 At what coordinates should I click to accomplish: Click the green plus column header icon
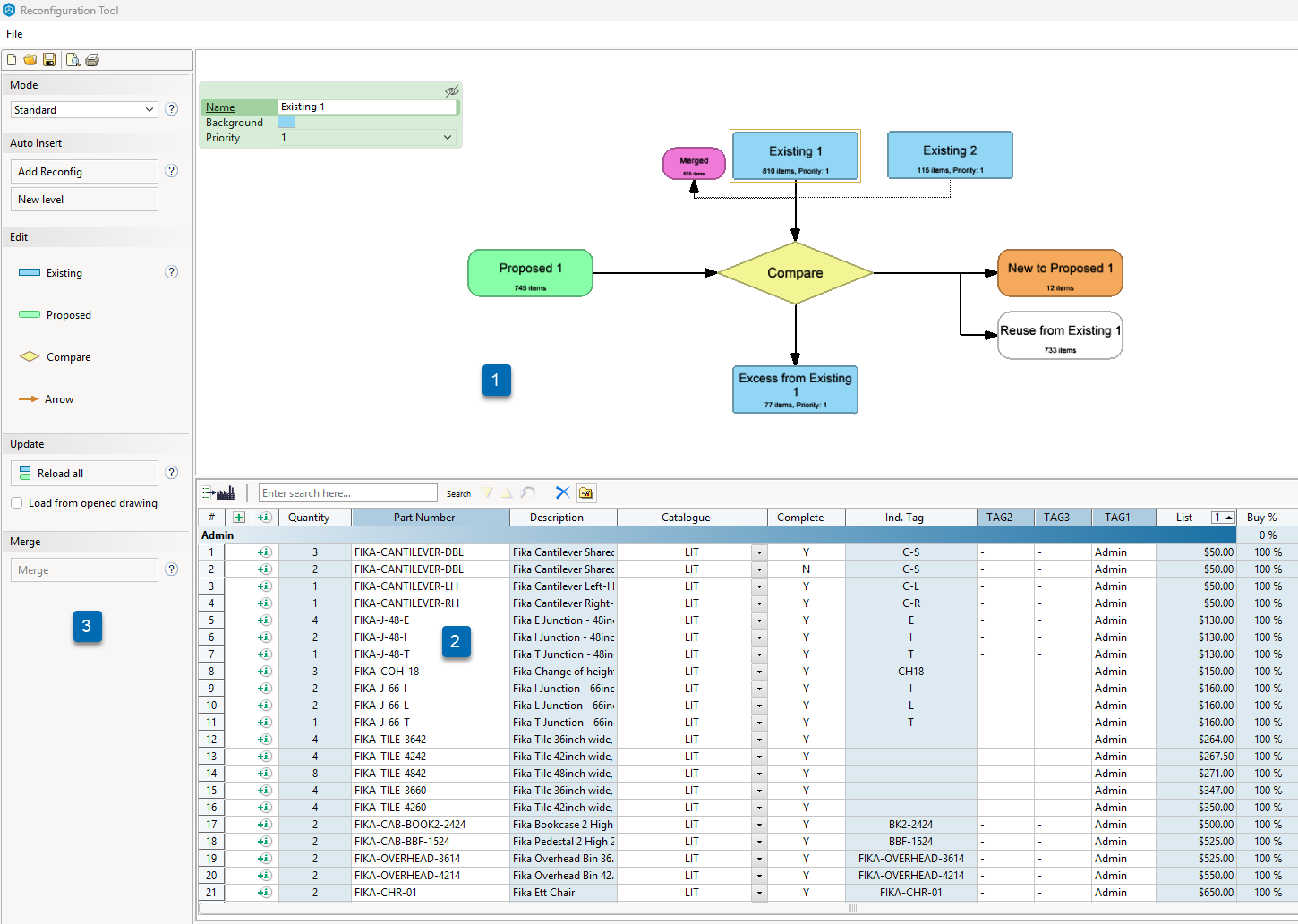point(239,518)
